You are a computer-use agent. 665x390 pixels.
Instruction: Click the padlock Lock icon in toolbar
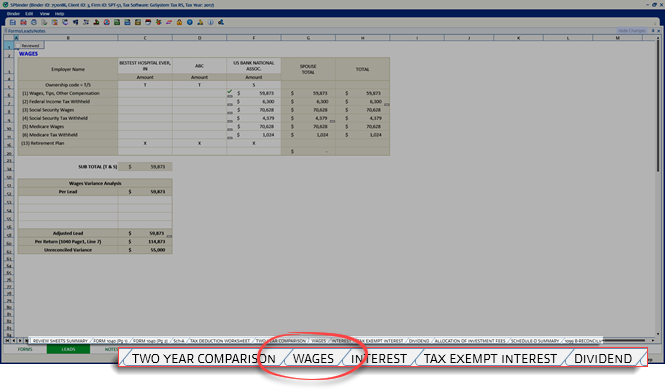coord(179,22)
